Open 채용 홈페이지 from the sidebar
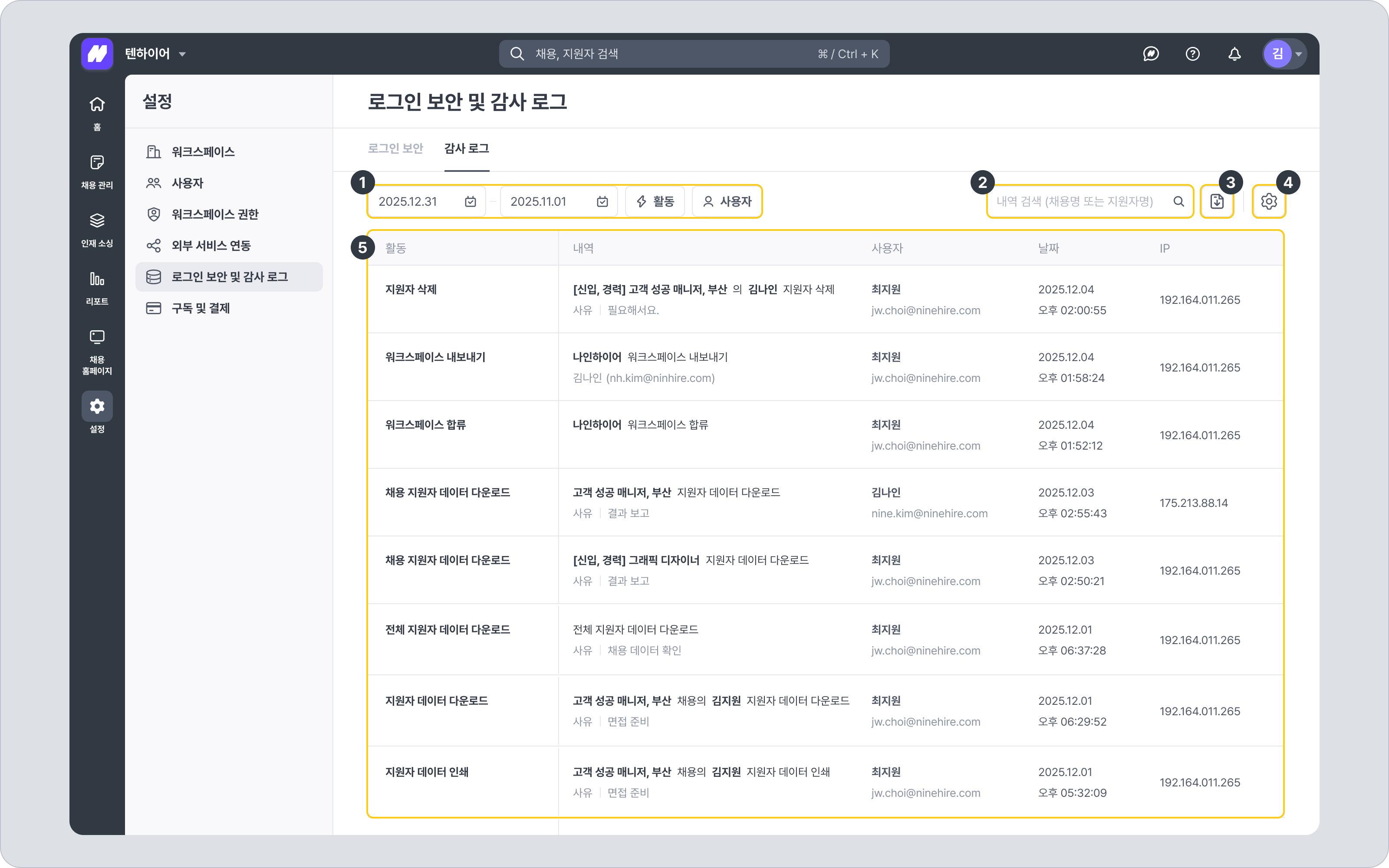Viewport: 1389px width, 868px height. [97, 352]
